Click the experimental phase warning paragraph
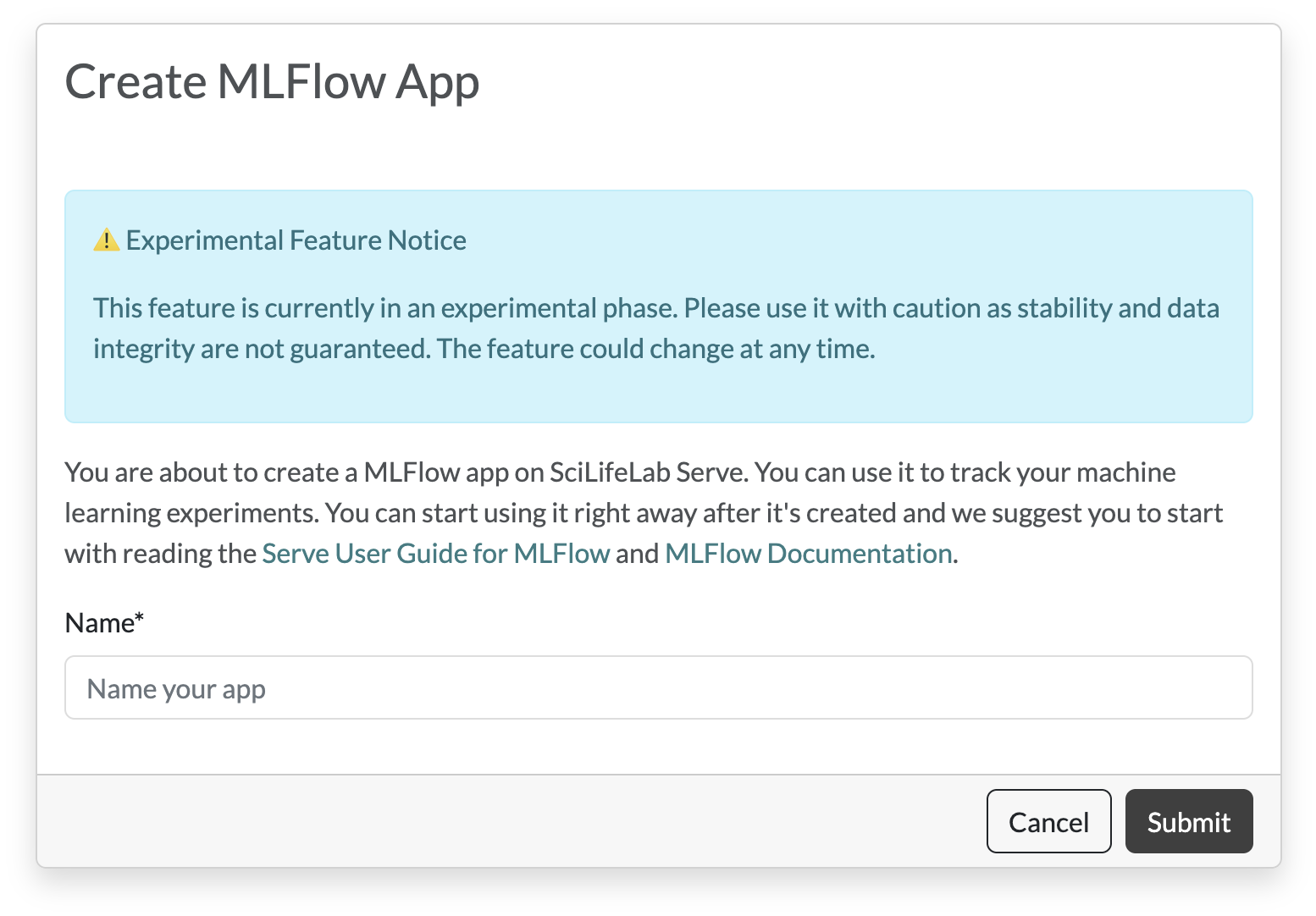Screen dimensions: 1316x916 (656, 328)
